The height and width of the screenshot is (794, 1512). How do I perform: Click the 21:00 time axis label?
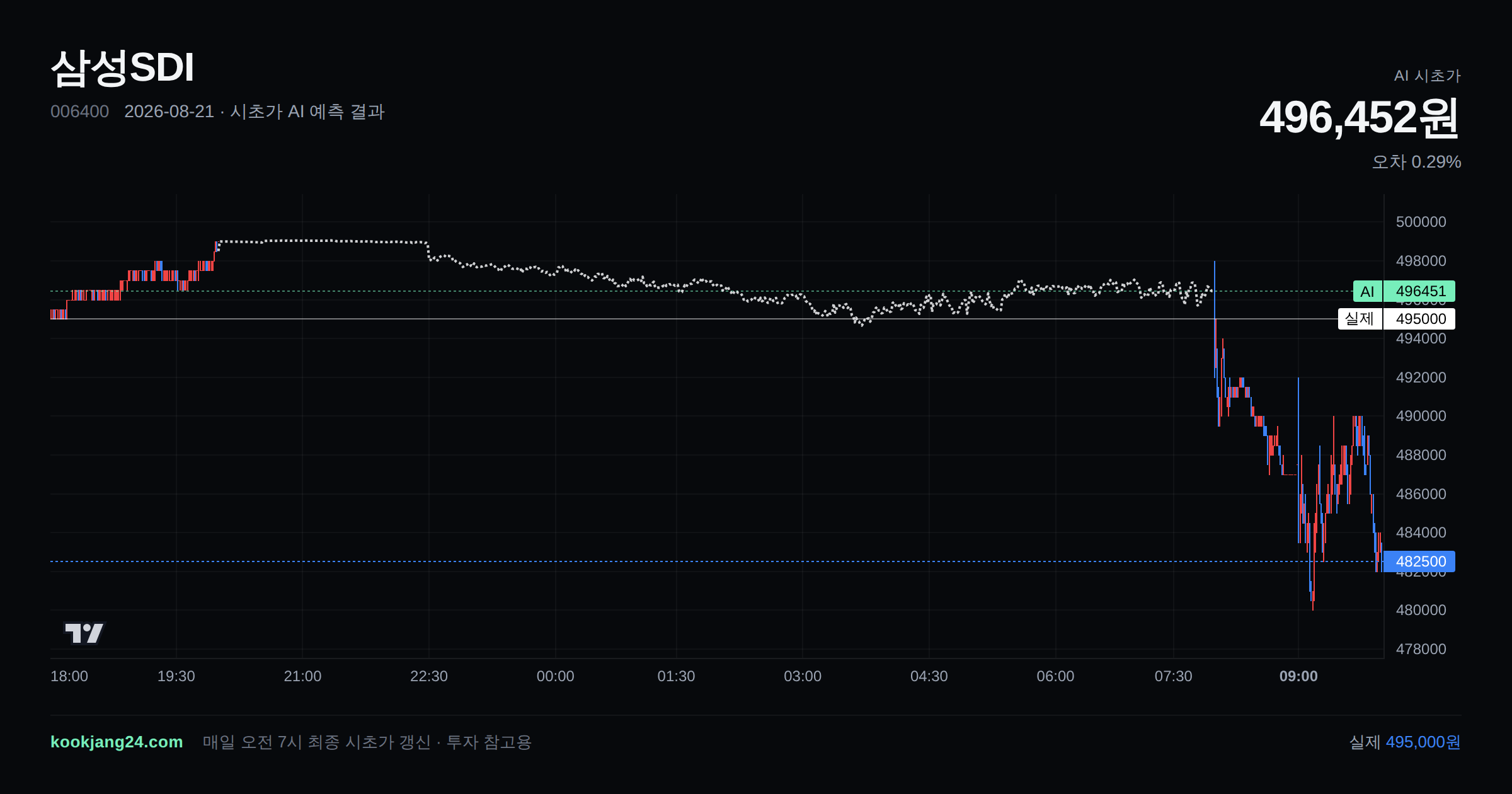[x=302, y=676]
